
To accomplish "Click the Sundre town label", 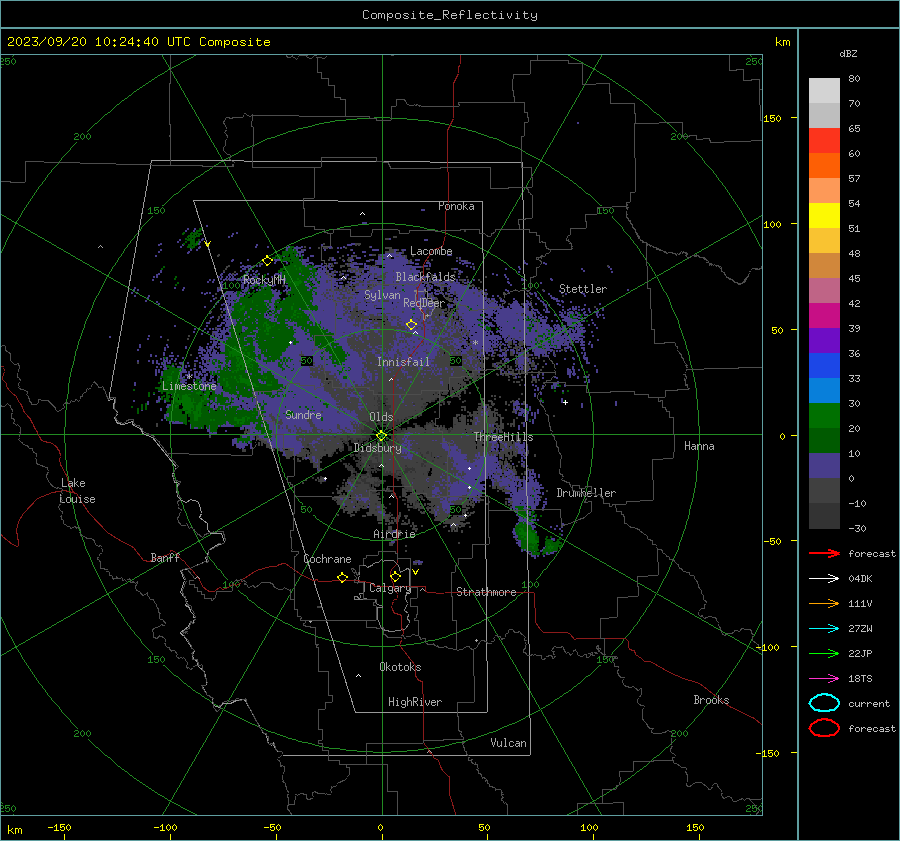I will click(303, 415).
